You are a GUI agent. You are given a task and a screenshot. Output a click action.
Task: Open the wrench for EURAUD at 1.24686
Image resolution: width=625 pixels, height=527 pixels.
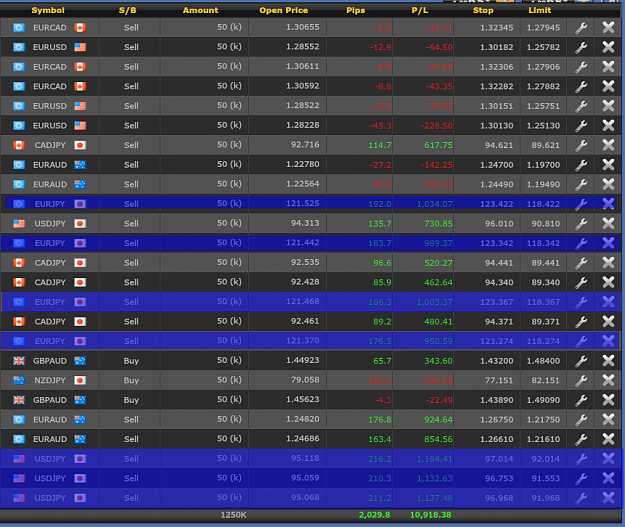pyautogui.click(x=581, y=439)
